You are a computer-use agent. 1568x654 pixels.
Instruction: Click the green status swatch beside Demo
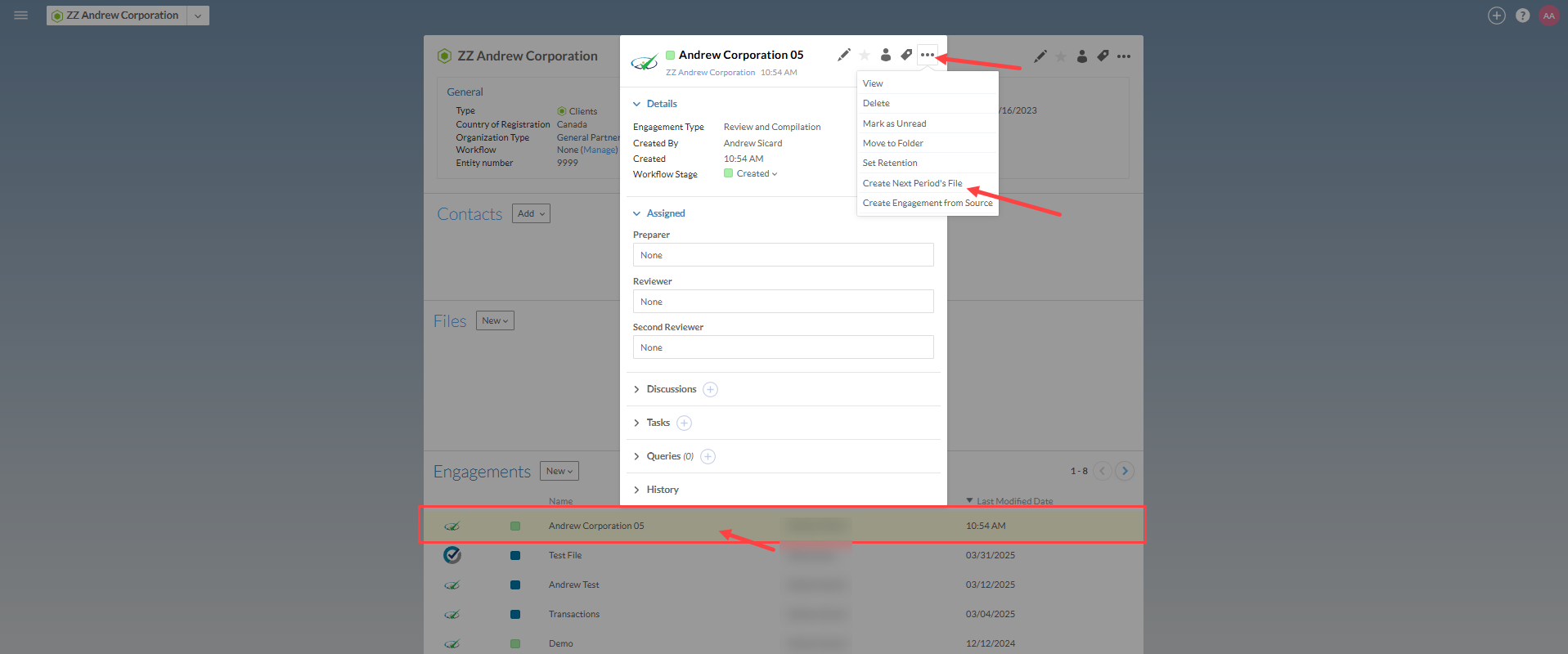(515, 643)
